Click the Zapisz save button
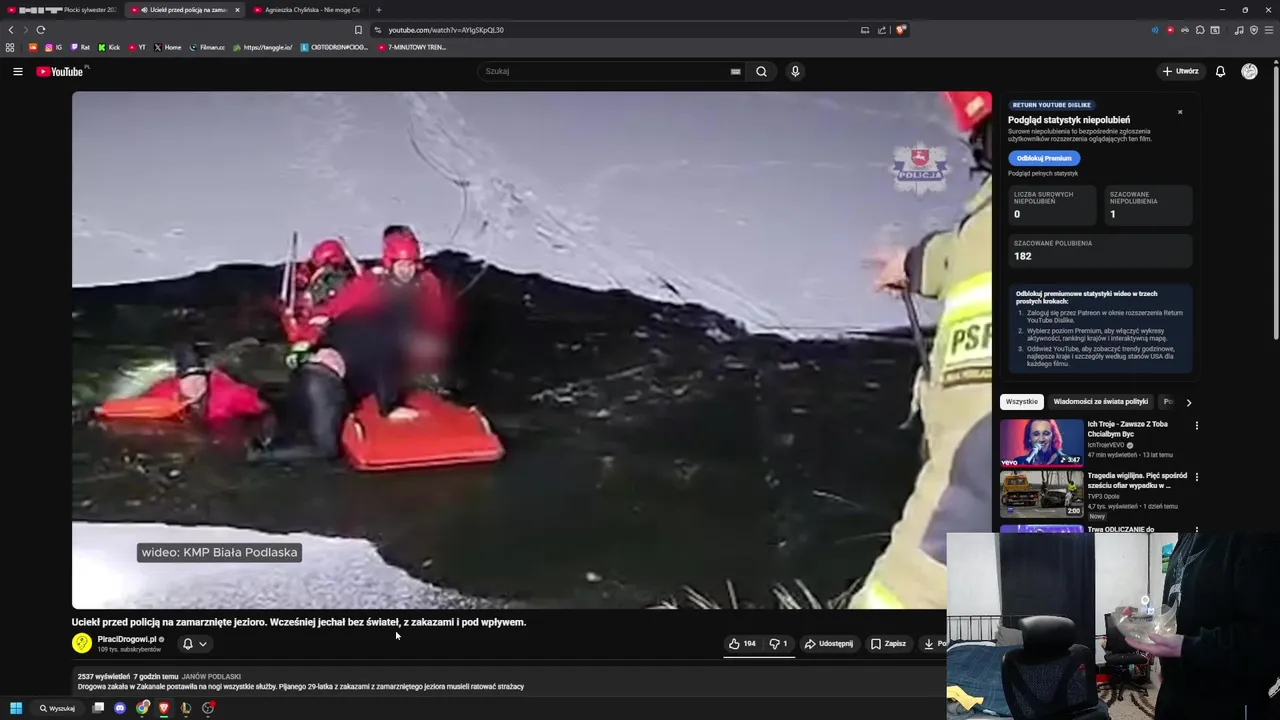Screen dimensions: 1280x720 888,644
